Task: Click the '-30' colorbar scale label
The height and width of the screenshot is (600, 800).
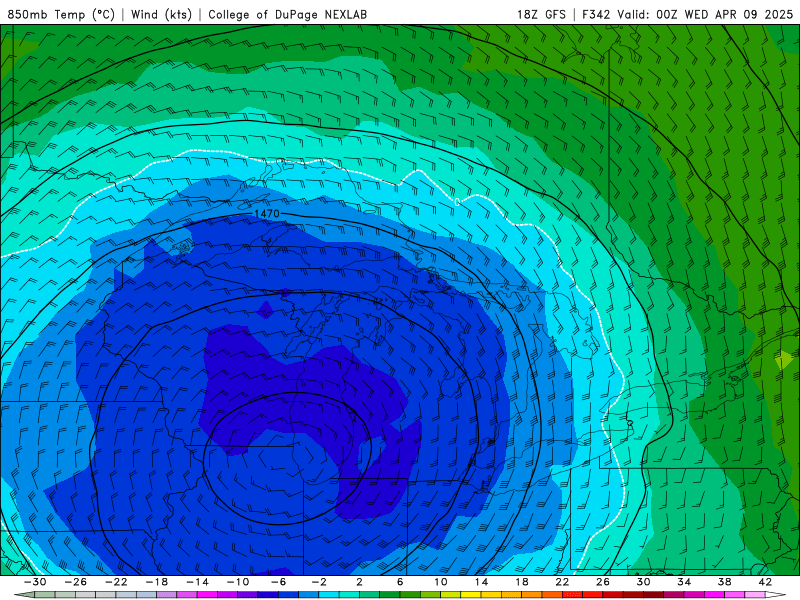Action: point(35,582)
